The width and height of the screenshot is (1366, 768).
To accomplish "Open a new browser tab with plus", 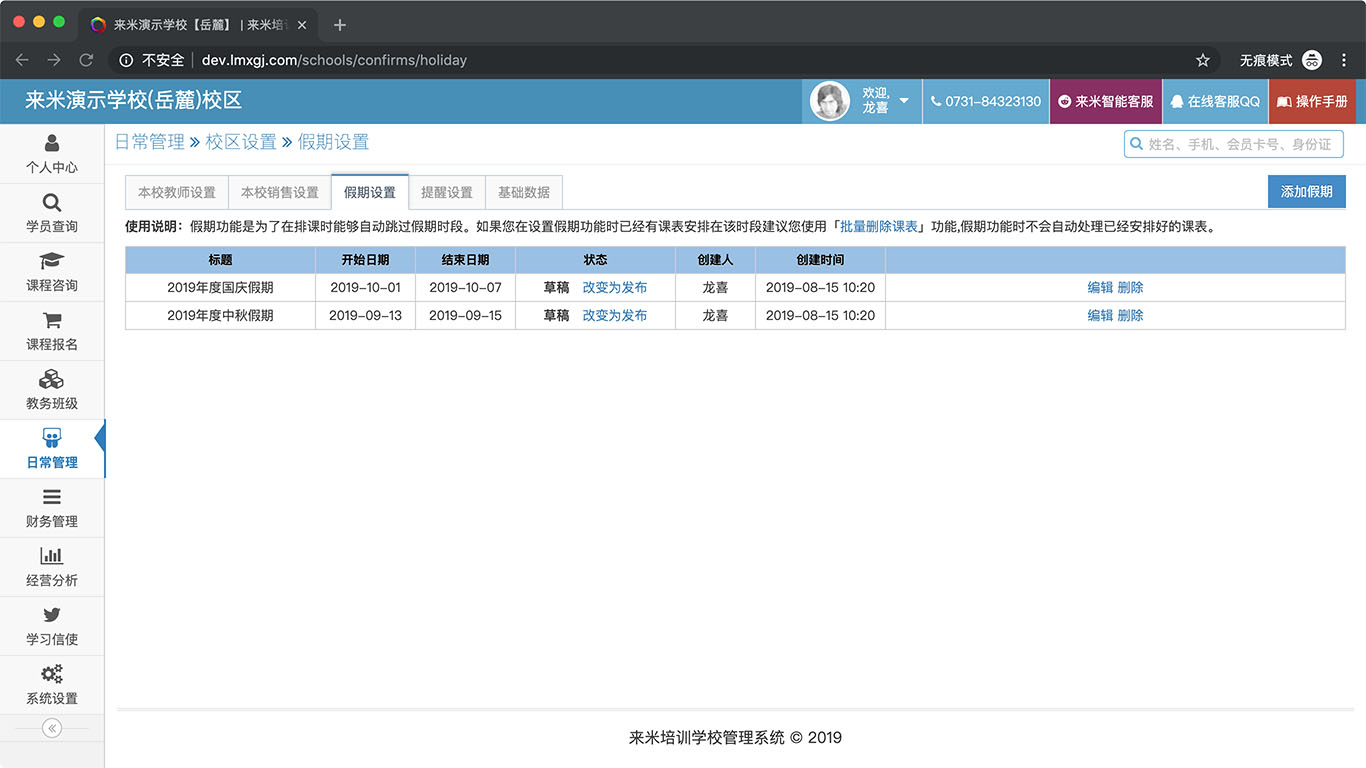I will 340,25.
